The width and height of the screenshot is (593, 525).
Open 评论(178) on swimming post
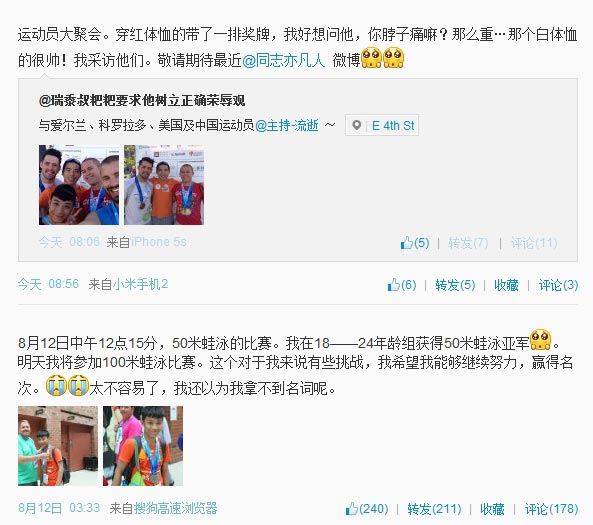[x=551, y=509]
